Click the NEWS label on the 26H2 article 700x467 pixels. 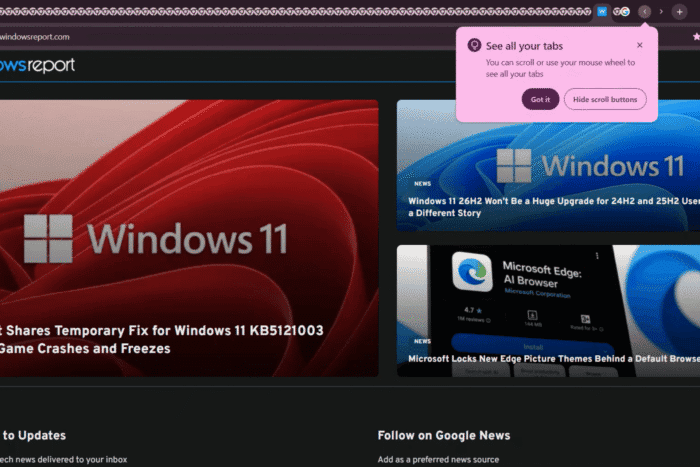[x=422, y=183]
